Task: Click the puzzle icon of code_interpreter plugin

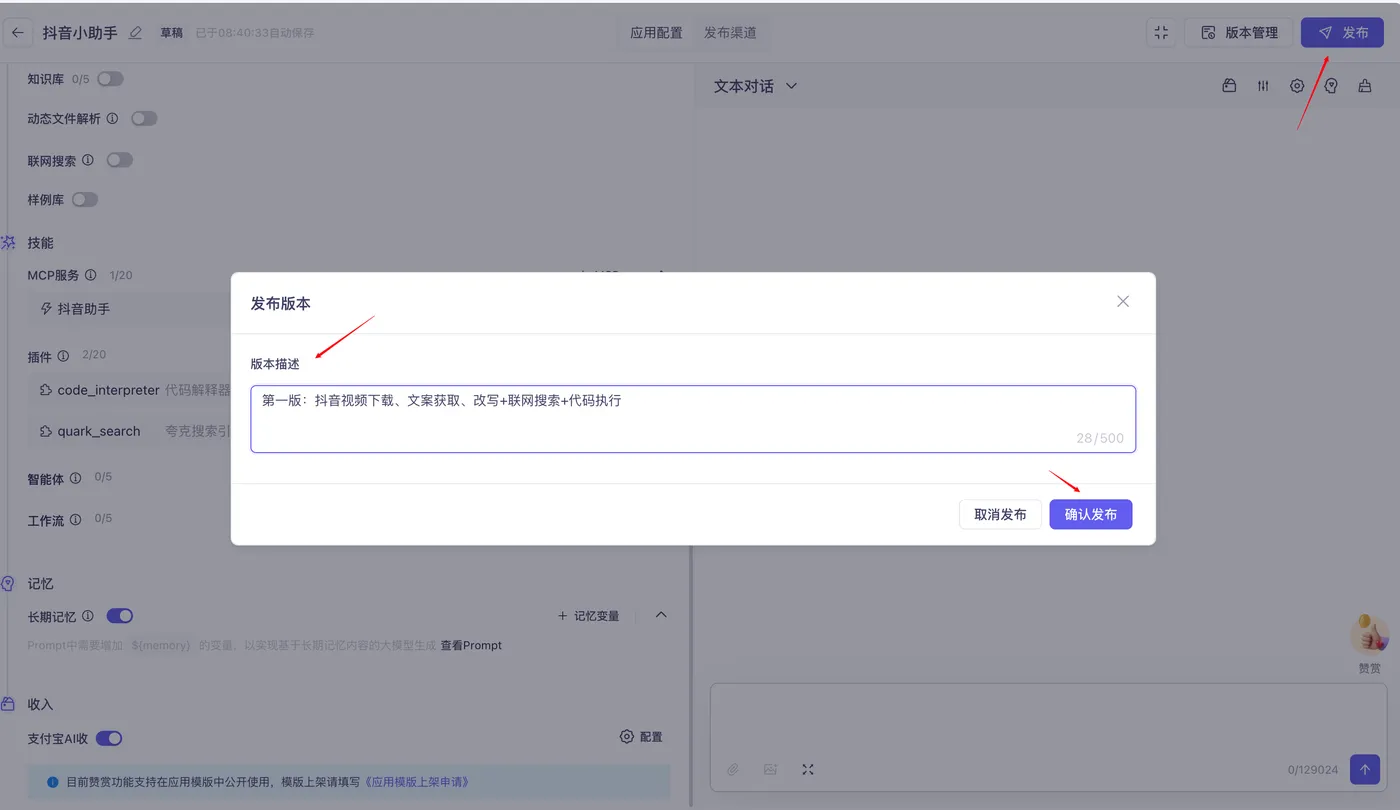Action: (46, 390)
